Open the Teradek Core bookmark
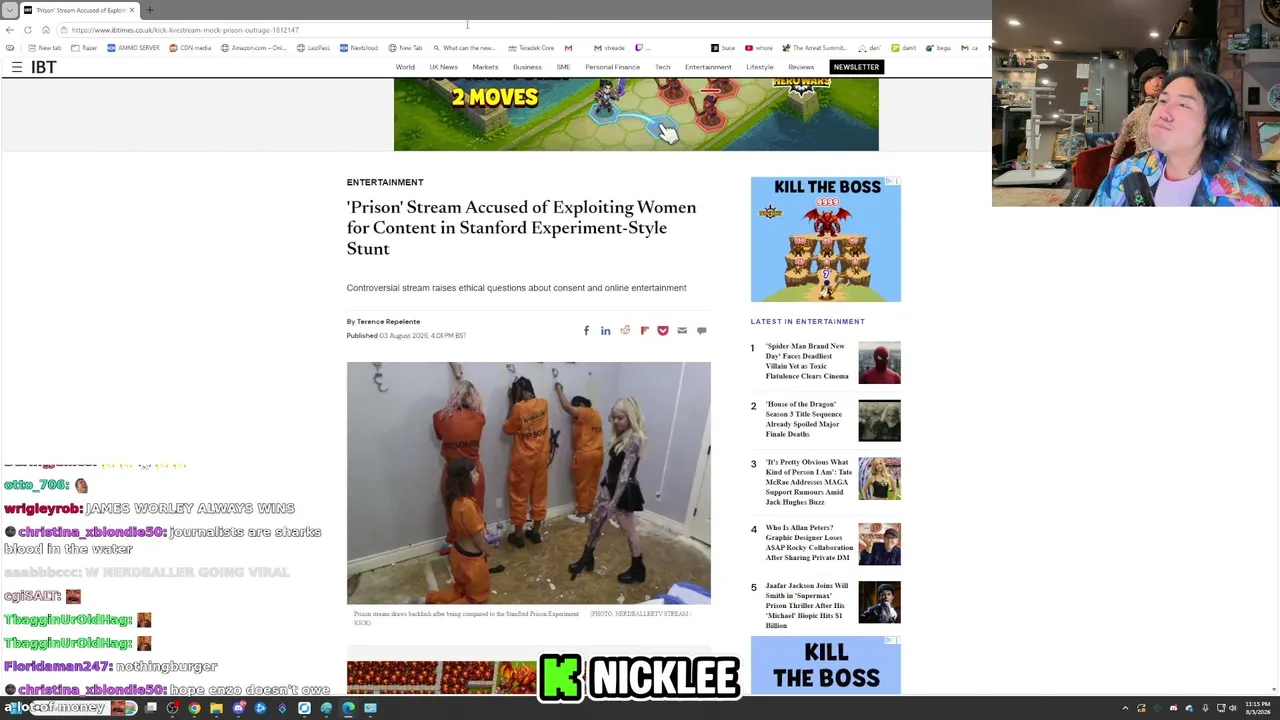The image size is (1280, 720). click(x=530, y=48)
